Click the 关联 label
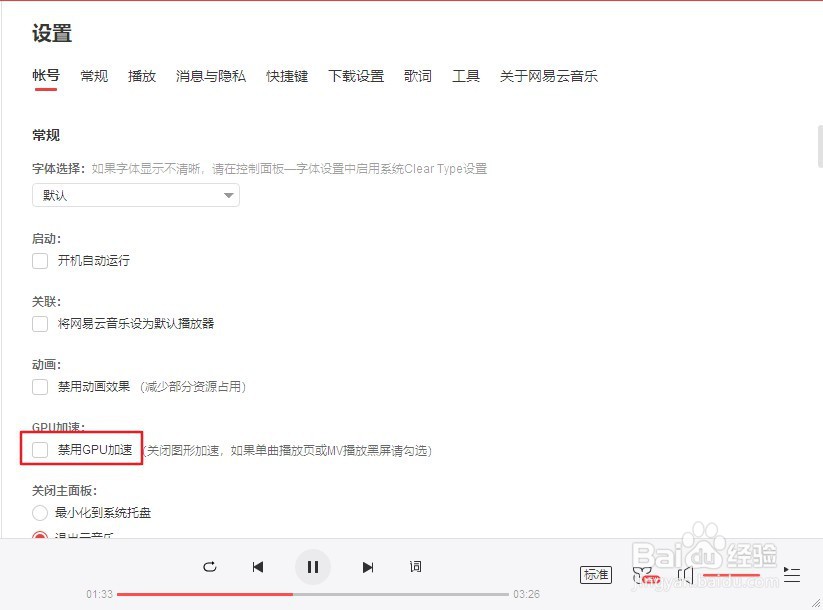Viewport: 823px width, 610px height. point(46,302)
